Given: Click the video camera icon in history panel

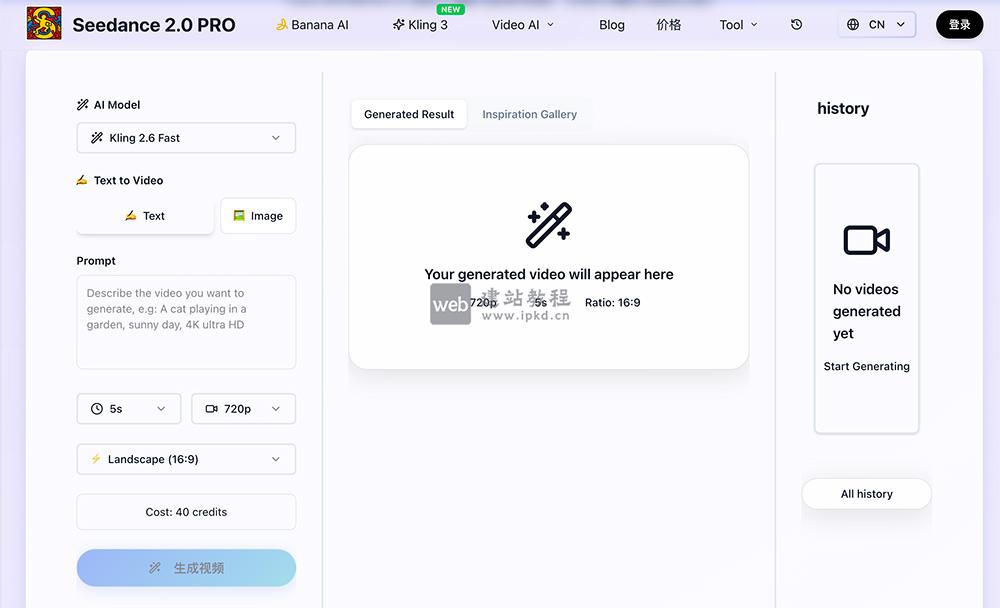Looking at the screenshot, I should click(866, 240).
